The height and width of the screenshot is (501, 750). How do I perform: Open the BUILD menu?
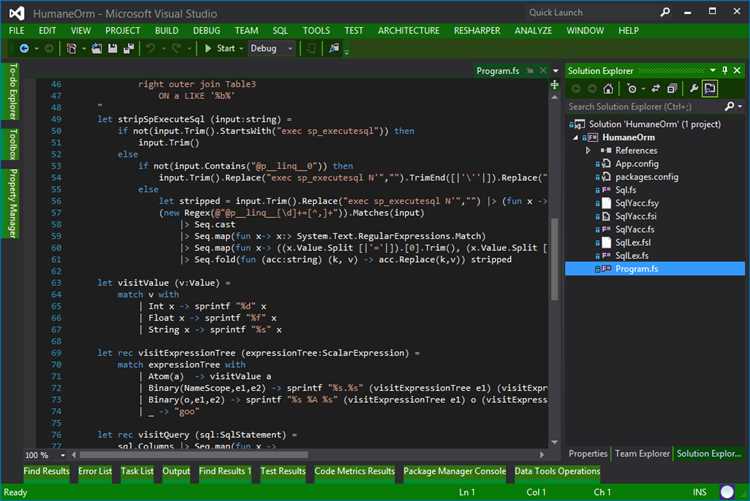coord(166,31)
